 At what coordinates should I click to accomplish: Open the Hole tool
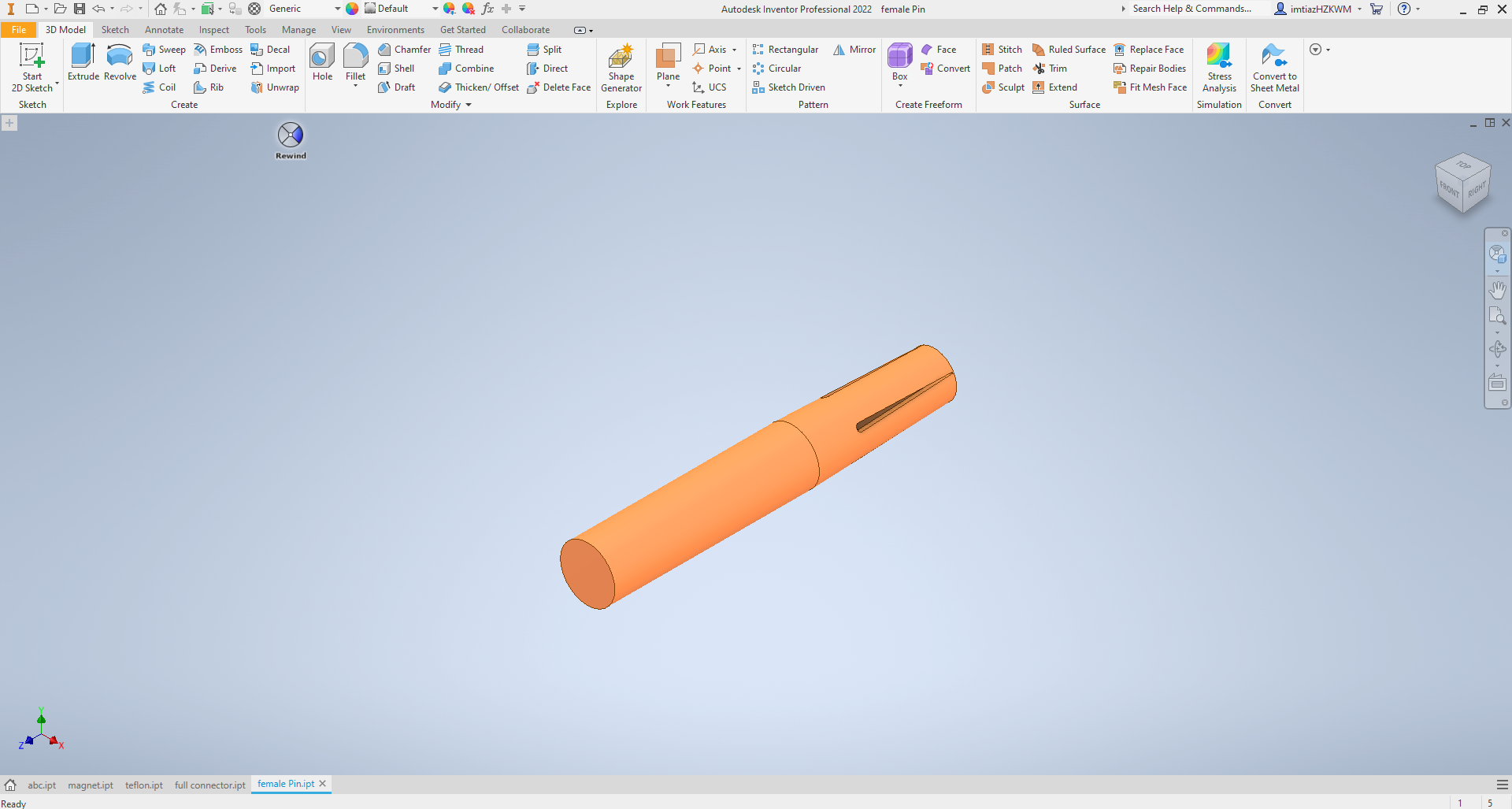321,63
